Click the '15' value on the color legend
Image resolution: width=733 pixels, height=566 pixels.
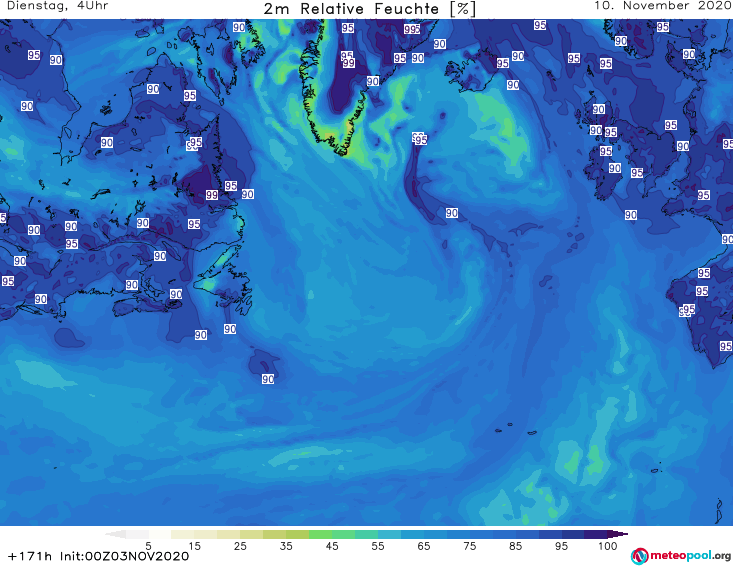click(x=194, y=546)
